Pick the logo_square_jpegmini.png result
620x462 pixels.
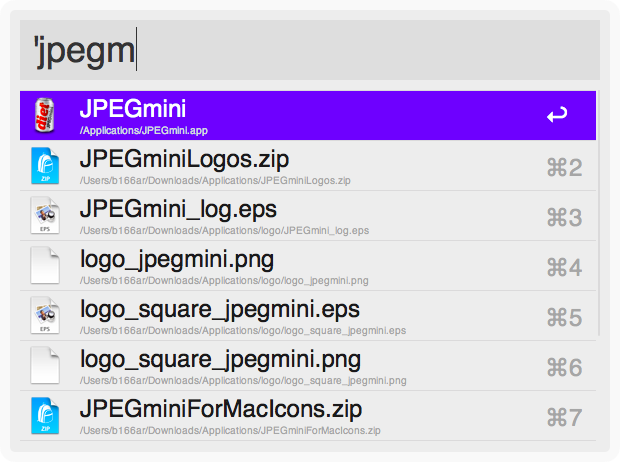click(220, 359)
